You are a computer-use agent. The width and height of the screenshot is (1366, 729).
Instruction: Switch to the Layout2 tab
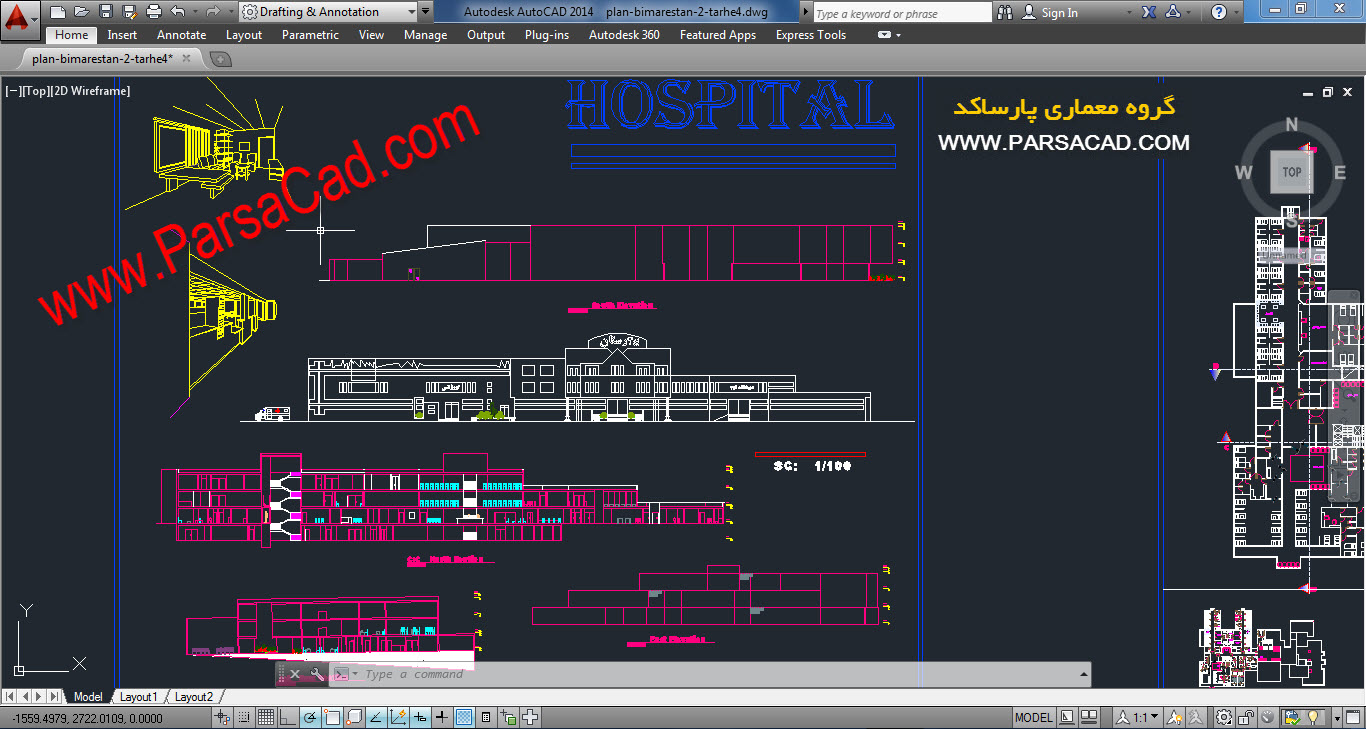(194, 697)
